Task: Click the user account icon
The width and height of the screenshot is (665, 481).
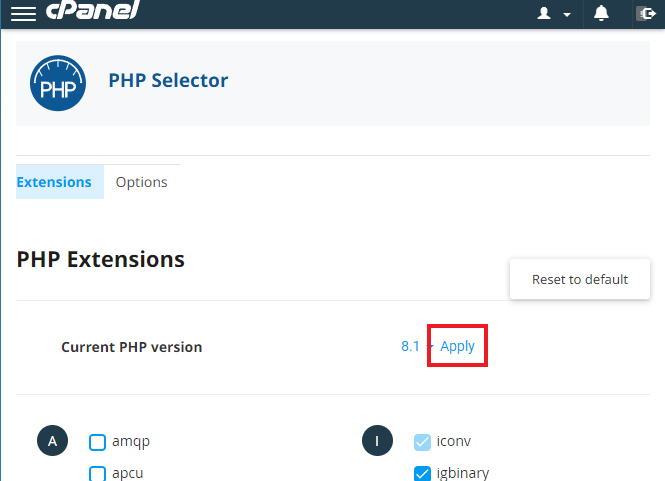Action: coord(545,13)
